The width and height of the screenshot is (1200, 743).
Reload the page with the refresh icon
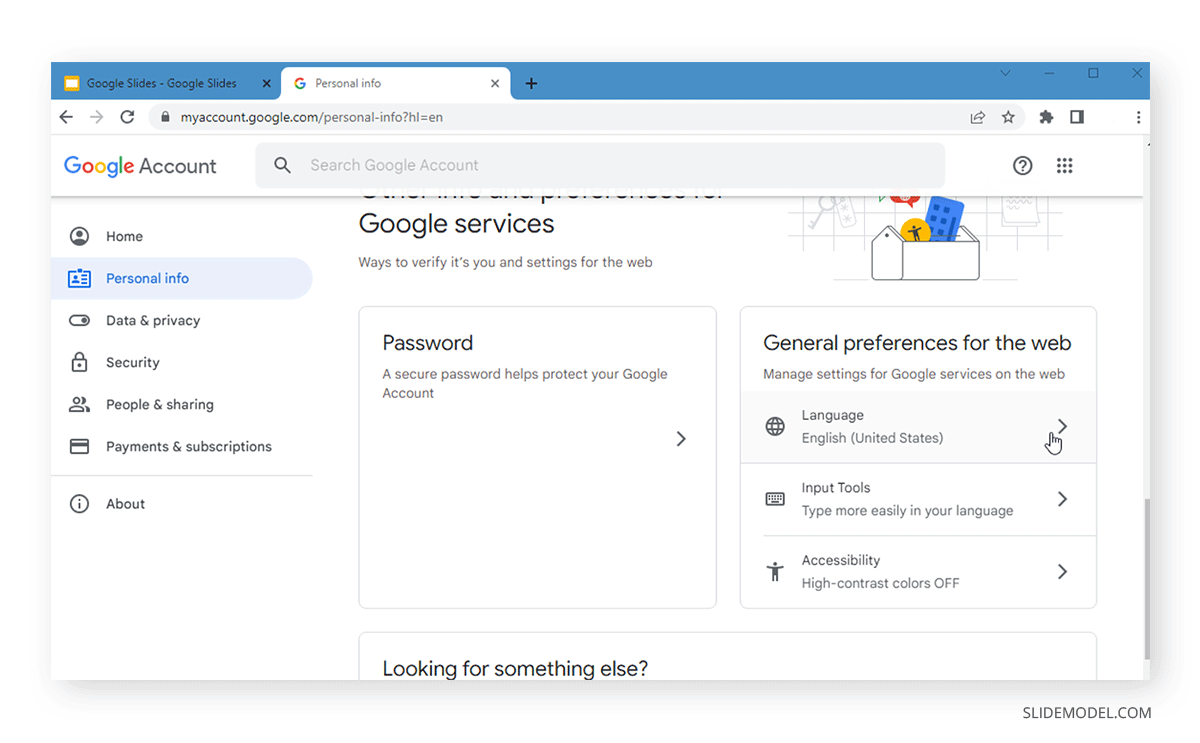pos(127,117)
